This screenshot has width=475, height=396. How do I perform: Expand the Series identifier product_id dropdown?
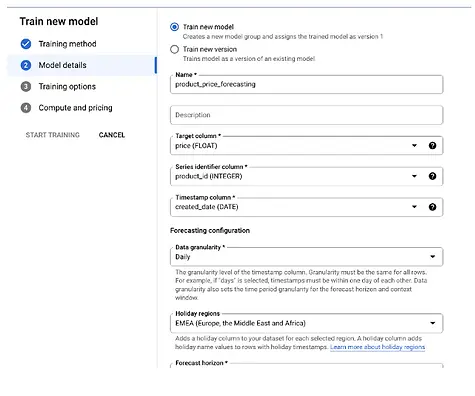414,176
